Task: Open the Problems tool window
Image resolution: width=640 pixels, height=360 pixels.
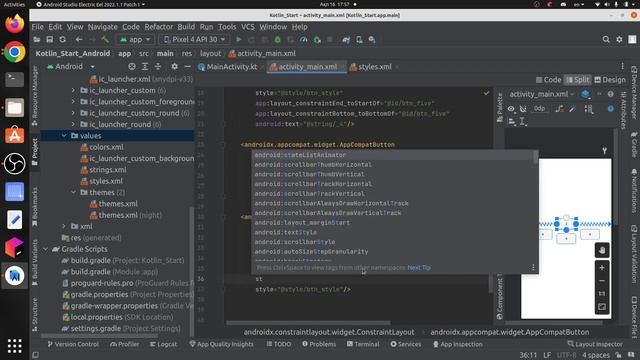Action: pos(319,344)
